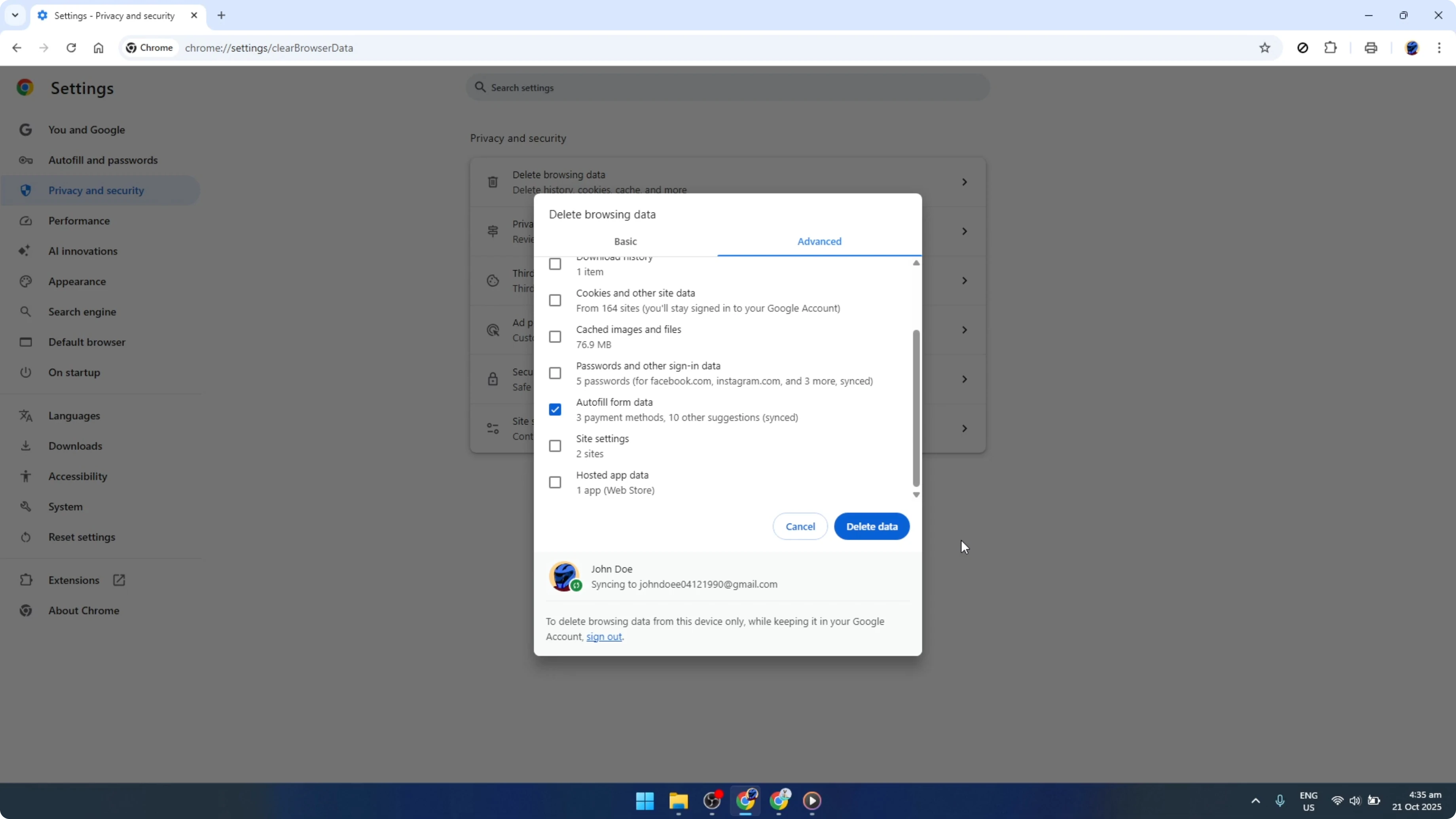Screen dimensions: 1456x819
Task: Click the volume speaker tray icon
Action: click(1355, 801)
